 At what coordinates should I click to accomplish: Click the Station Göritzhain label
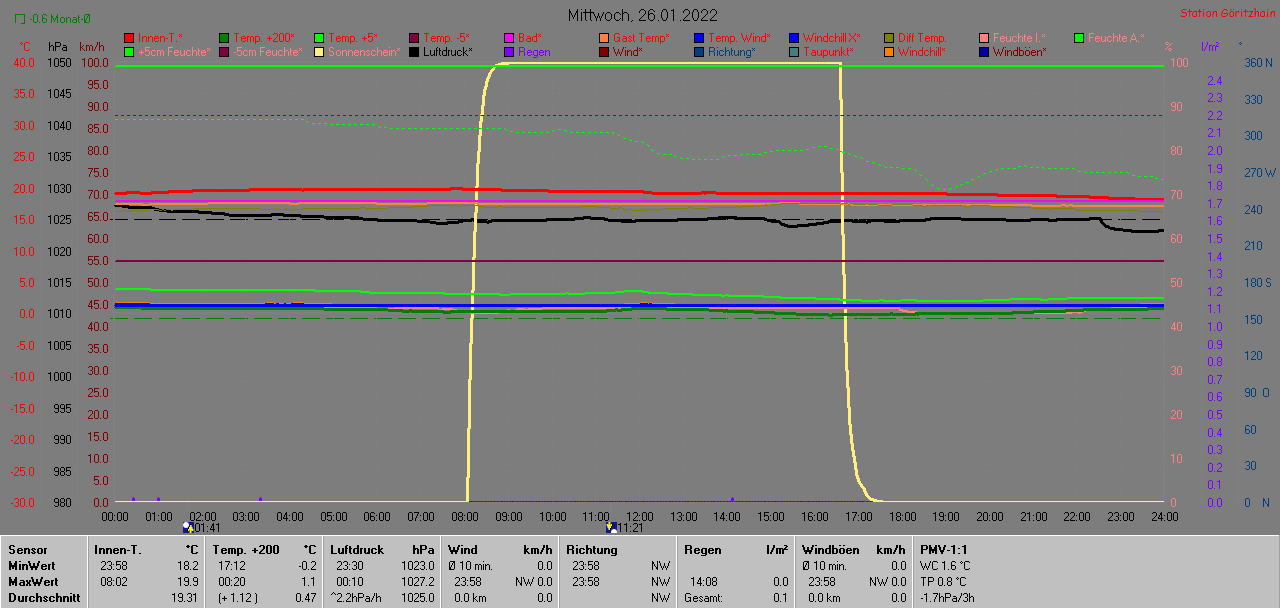[1226, 14]
